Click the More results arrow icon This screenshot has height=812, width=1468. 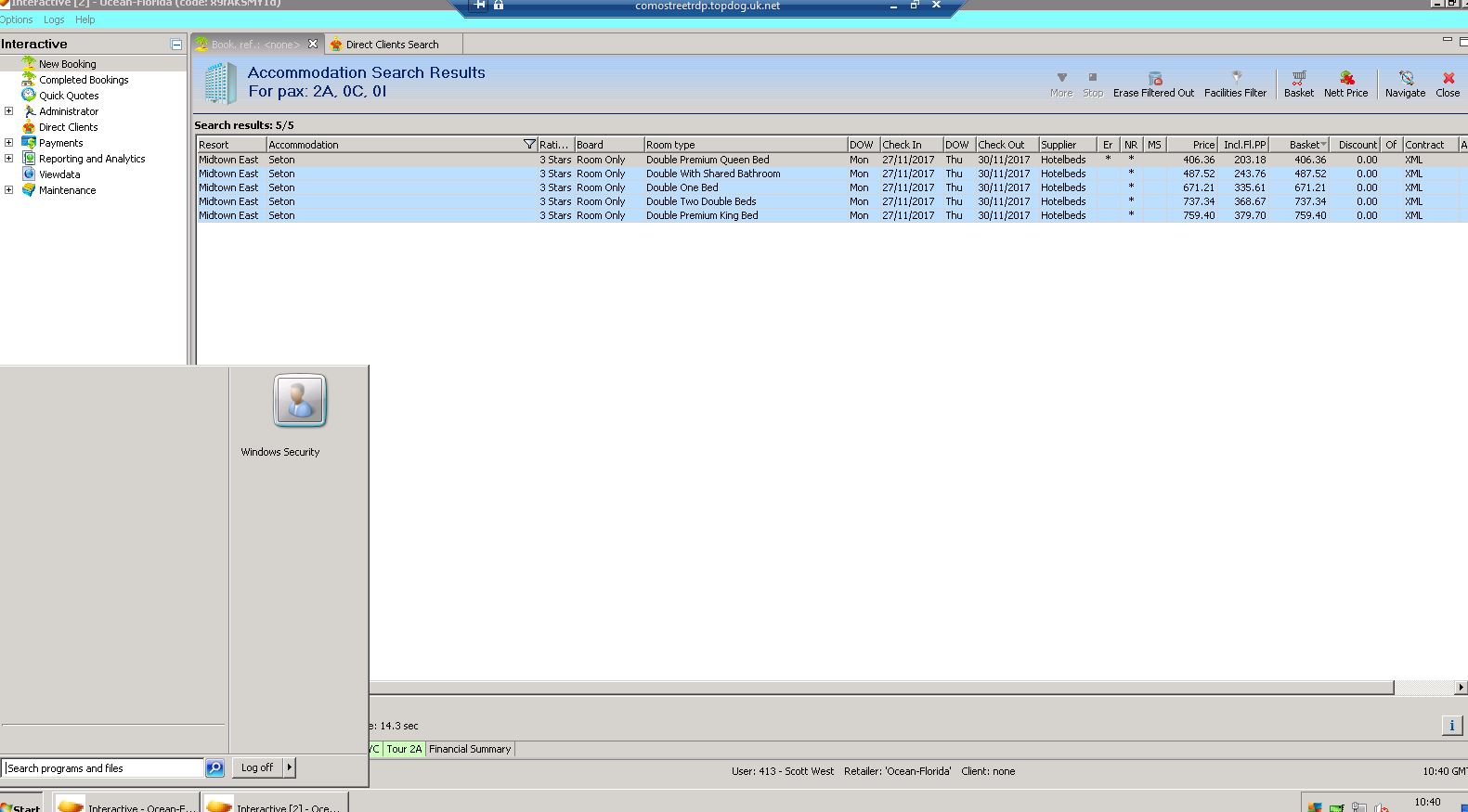[1061, 77]
